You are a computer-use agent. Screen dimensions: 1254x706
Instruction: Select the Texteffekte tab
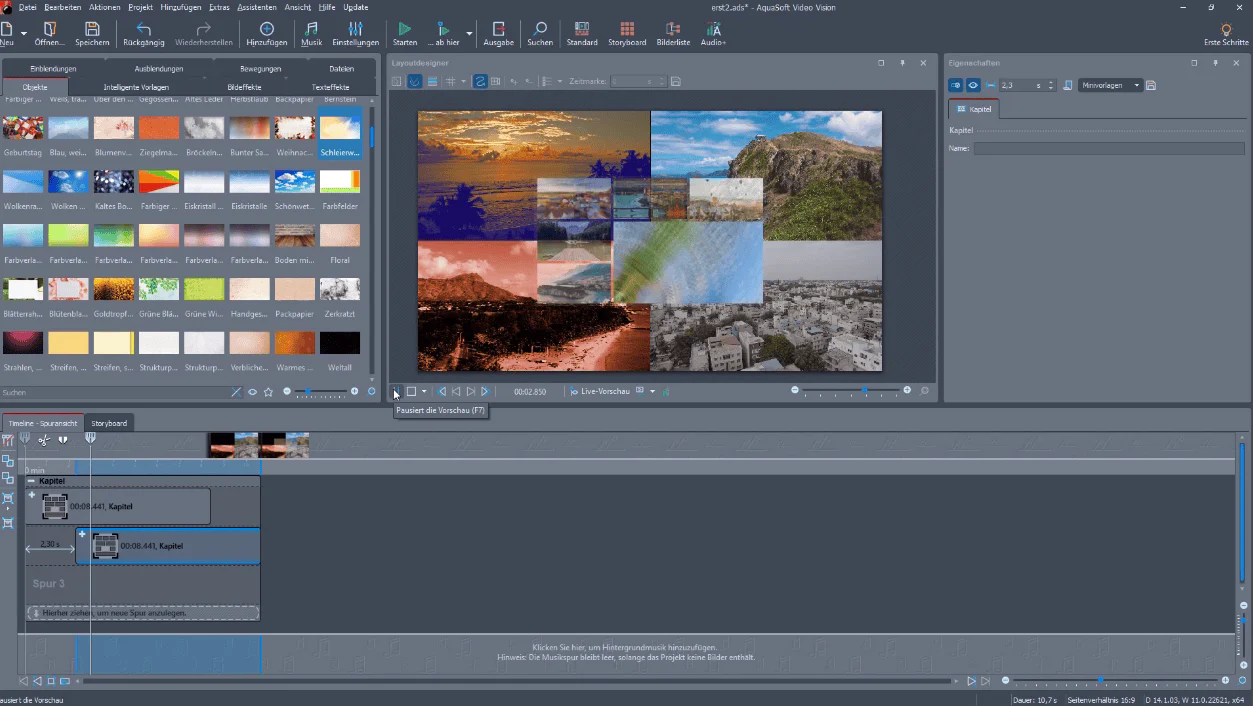pyautogui.click(x=331, y=87)
